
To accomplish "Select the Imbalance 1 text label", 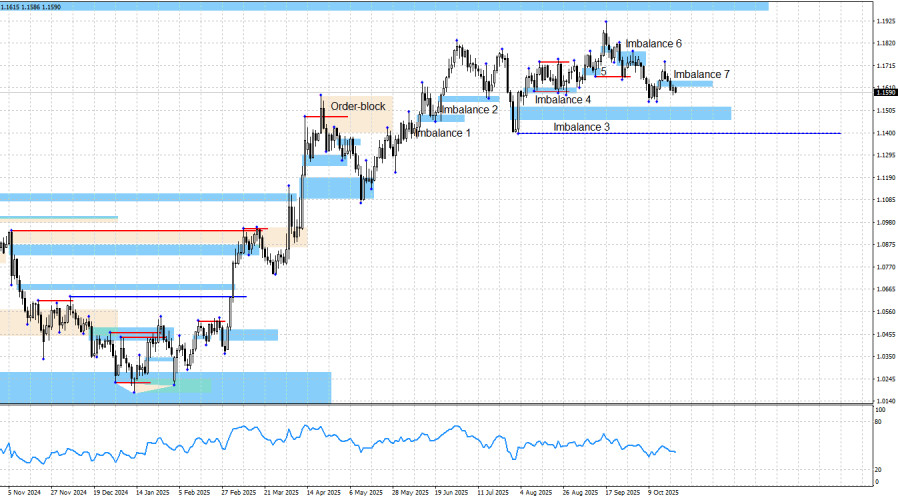I will coord(442,133).
